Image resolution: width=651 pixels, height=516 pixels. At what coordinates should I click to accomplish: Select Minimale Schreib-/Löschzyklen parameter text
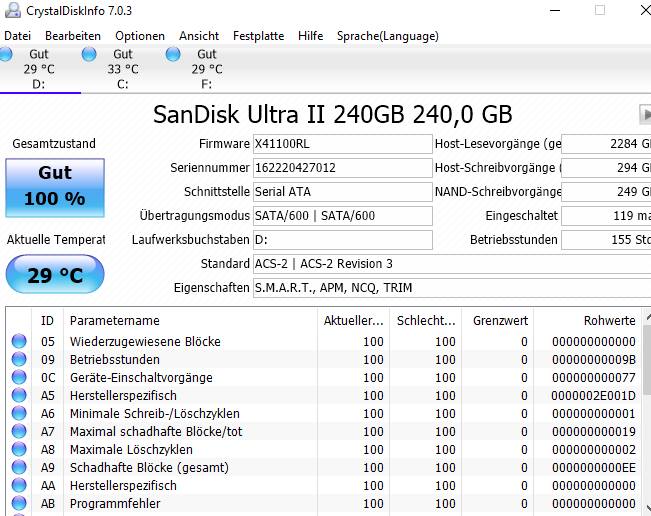(x=154, y=414)
